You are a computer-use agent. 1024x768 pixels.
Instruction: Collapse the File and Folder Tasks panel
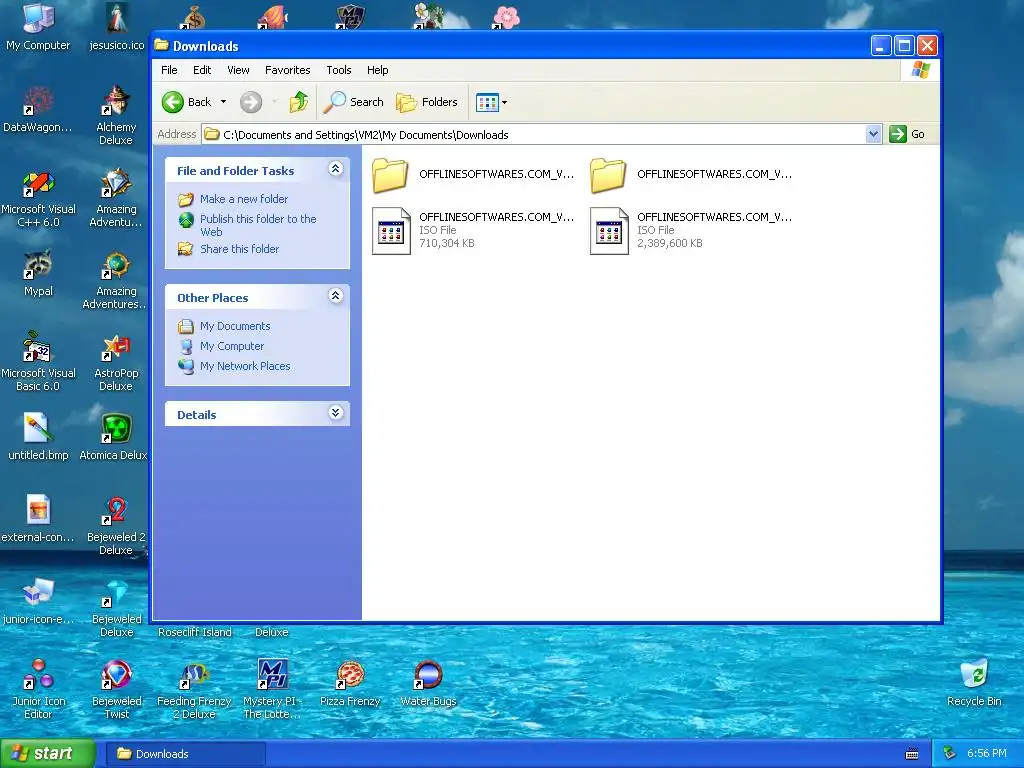click(336, 169)
